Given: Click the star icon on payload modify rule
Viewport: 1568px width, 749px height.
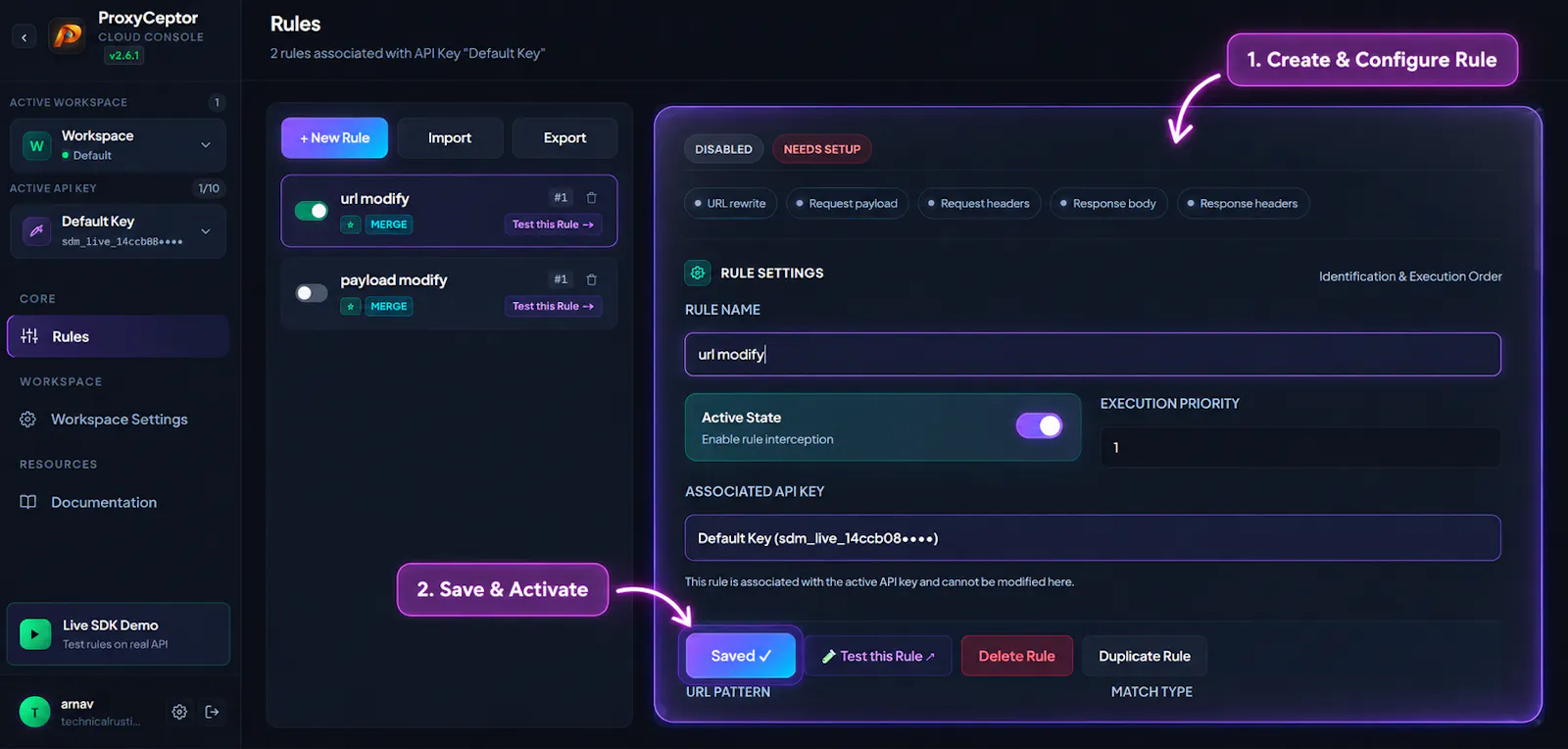Looking at the screenshot, I should (351, 307).
